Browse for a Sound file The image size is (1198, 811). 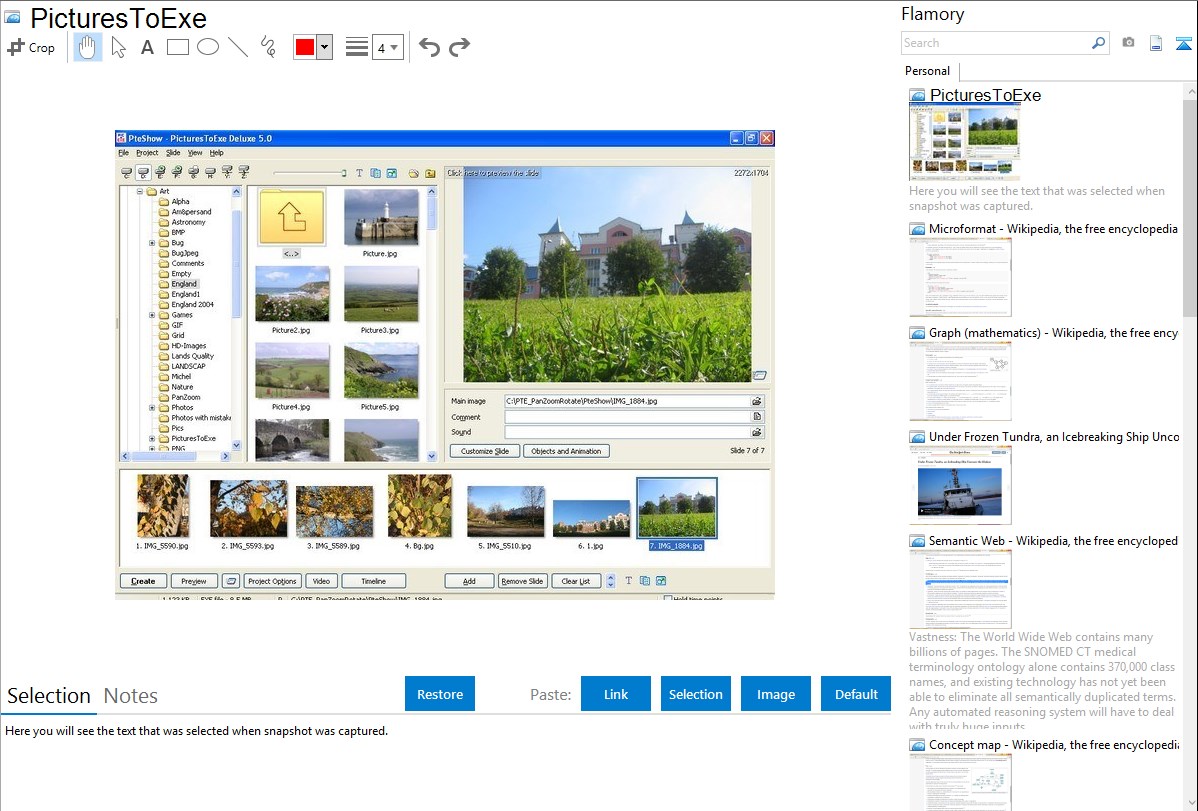point(756,432)
